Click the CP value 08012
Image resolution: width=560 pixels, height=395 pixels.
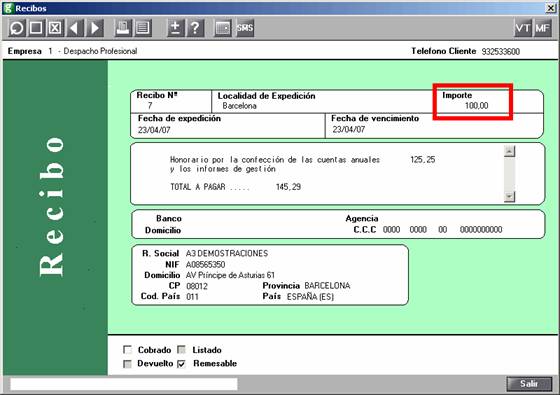click(x=197, y=286)
